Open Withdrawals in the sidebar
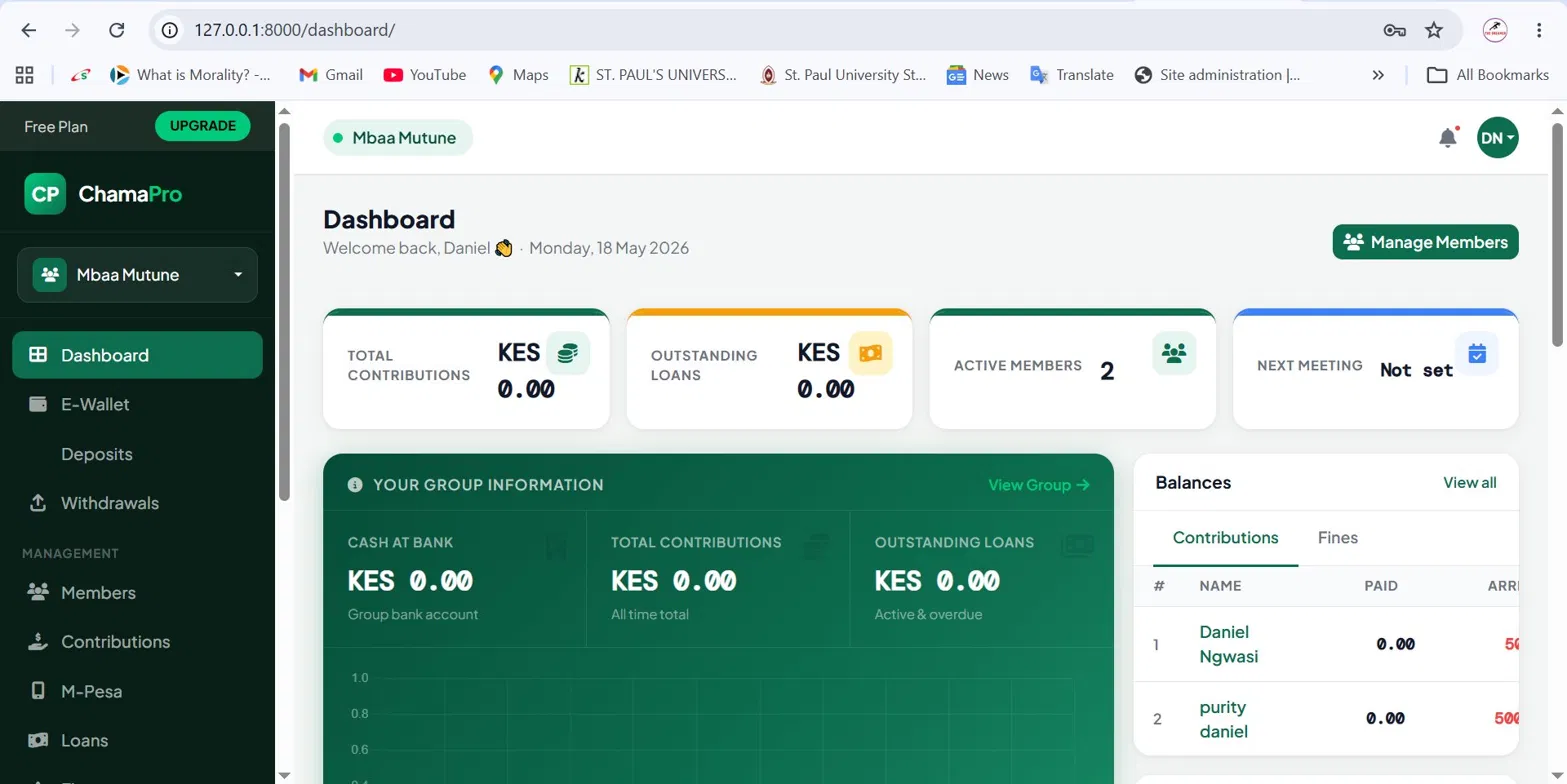Viewport: 1567px width, 784px height. (x=137, y=503)
